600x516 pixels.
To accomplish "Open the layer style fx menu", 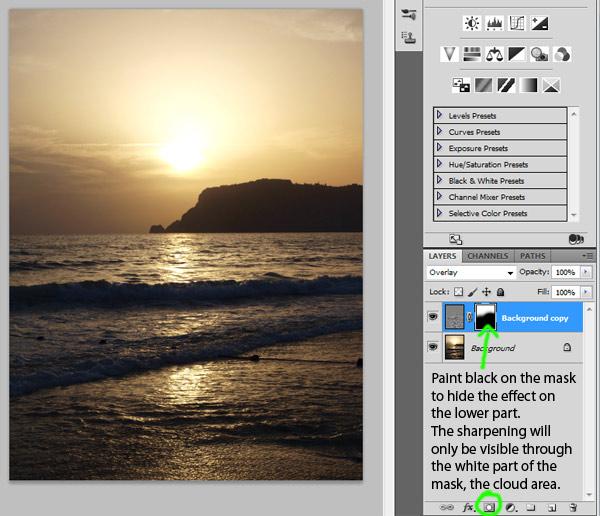I will [x=468, y=507].
